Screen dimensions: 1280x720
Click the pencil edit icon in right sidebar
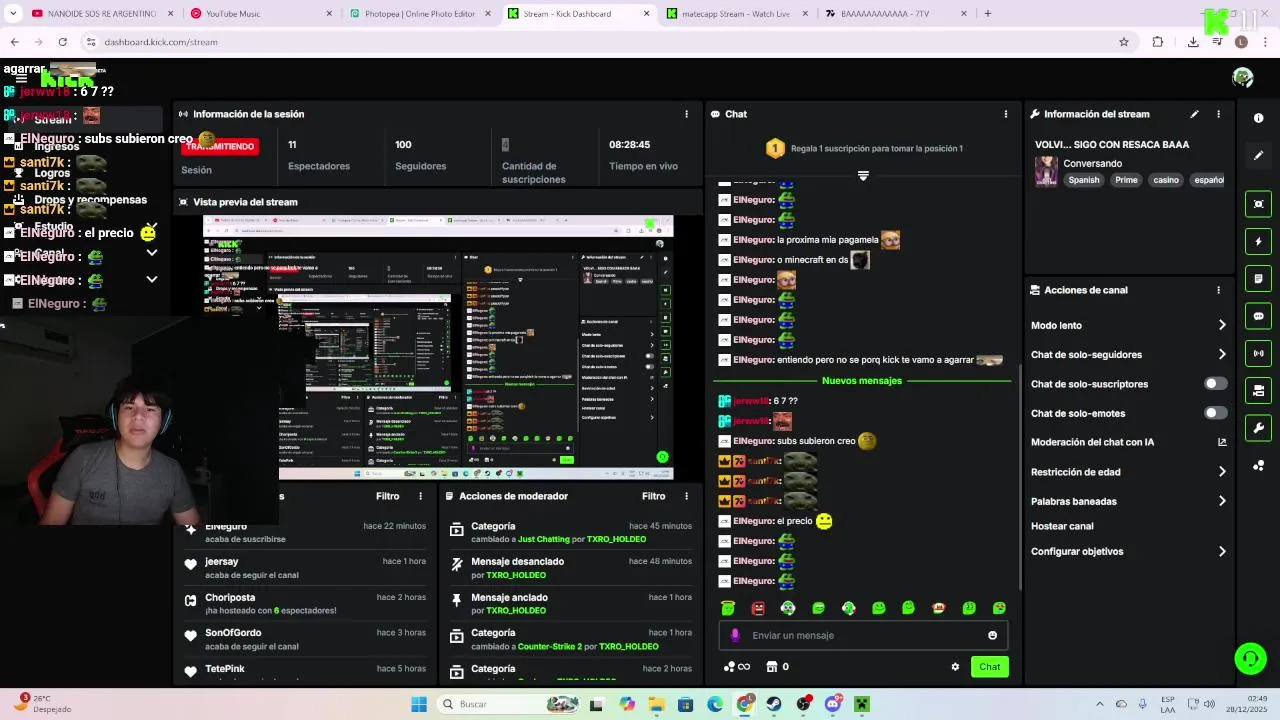click(1258, 155)
